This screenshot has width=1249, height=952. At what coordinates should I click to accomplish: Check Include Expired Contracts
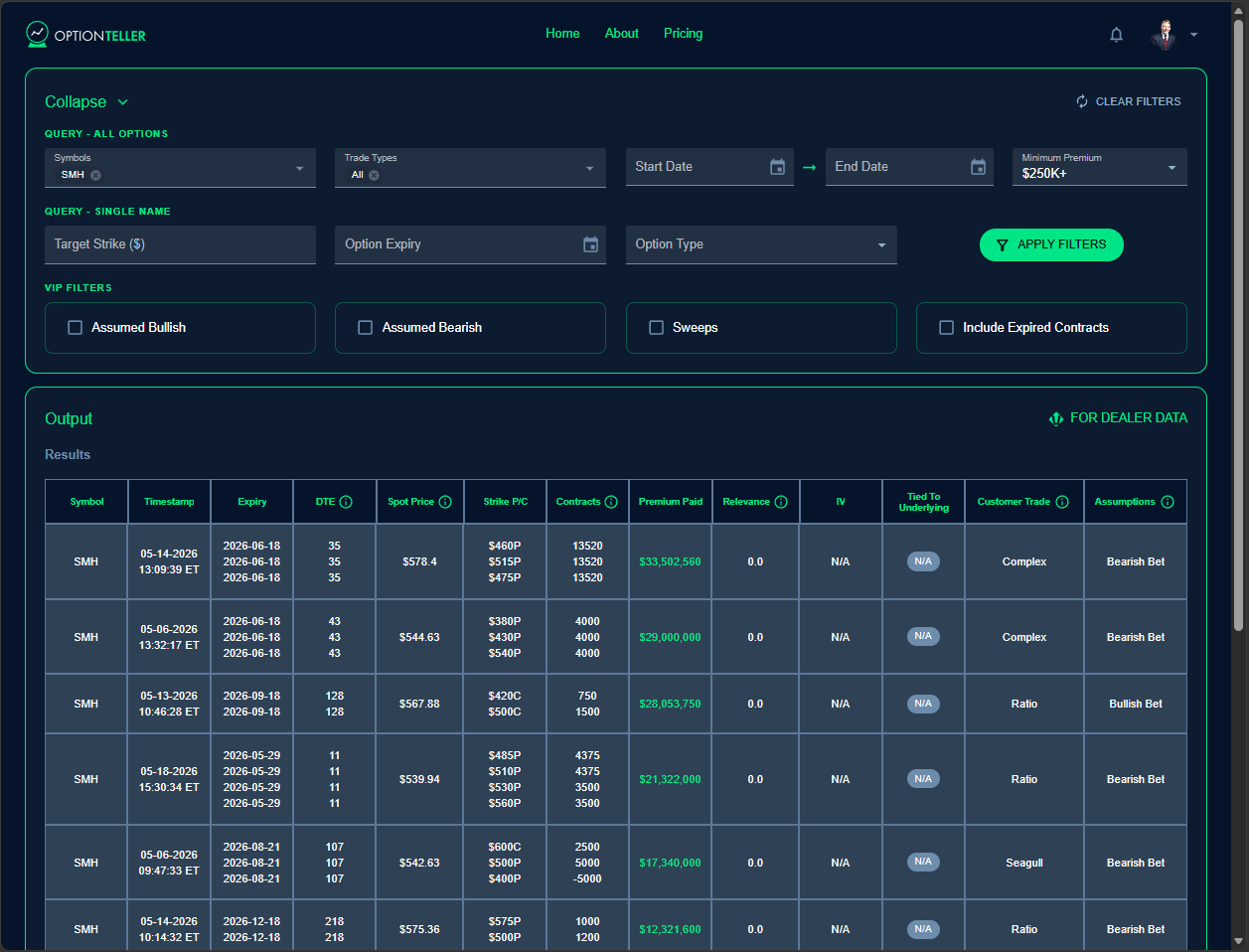(946, 328)
